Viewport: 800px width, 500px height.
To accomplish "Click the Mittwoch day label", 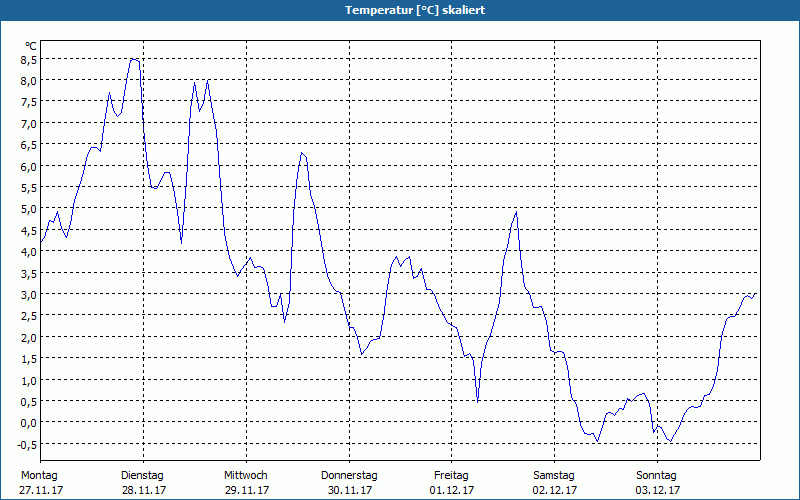I will (x=245, y=476).
